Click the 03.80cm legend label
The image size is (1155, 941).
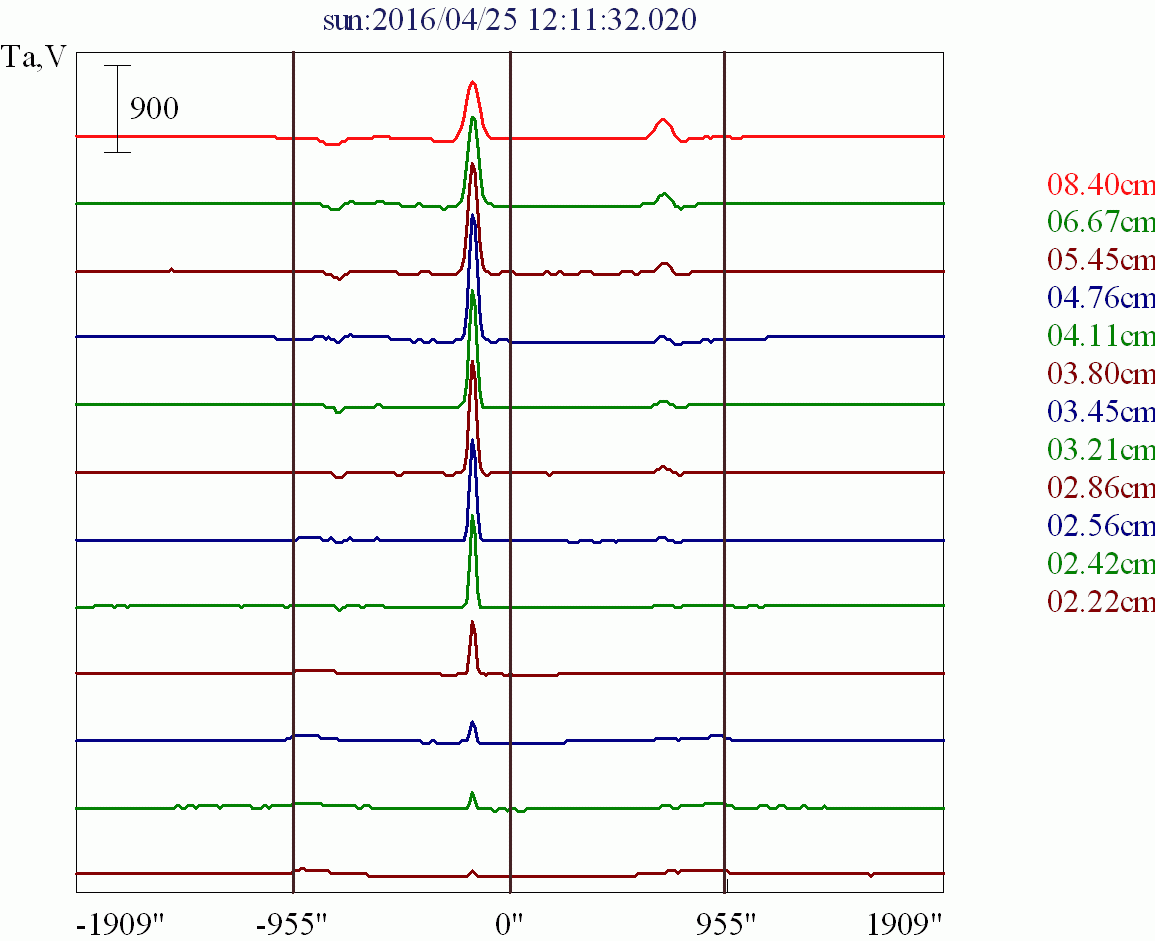coord(1100,374)
